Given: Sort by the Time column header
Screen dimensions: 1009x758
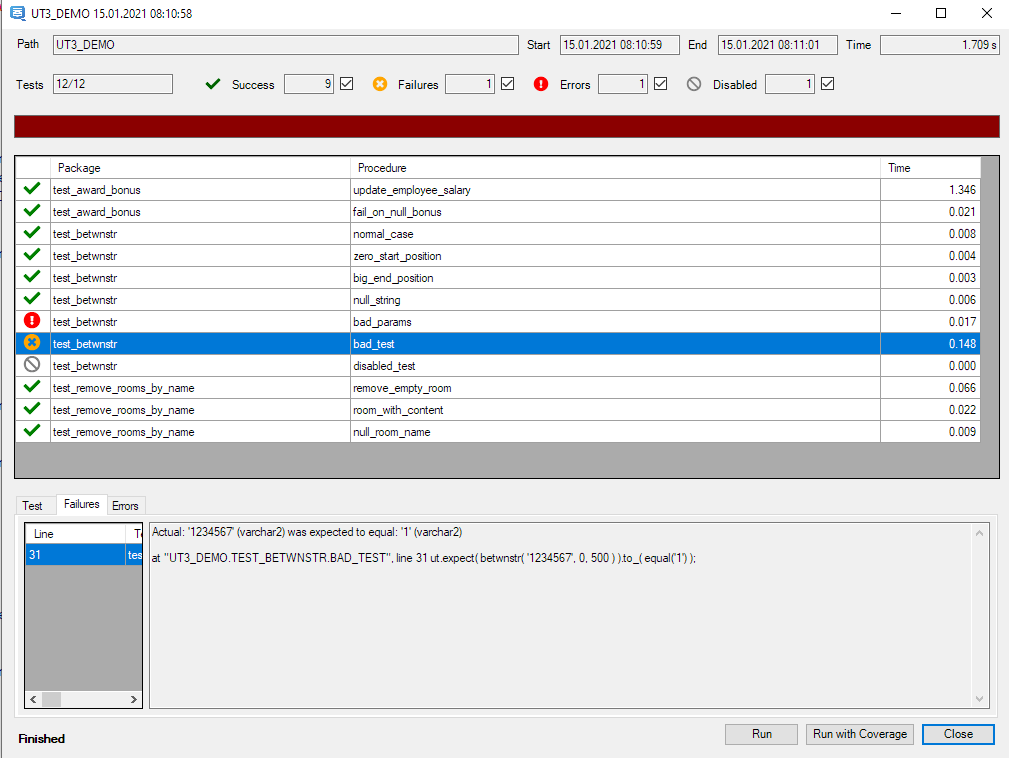Looking at the screenshot, I should (930, 168).
